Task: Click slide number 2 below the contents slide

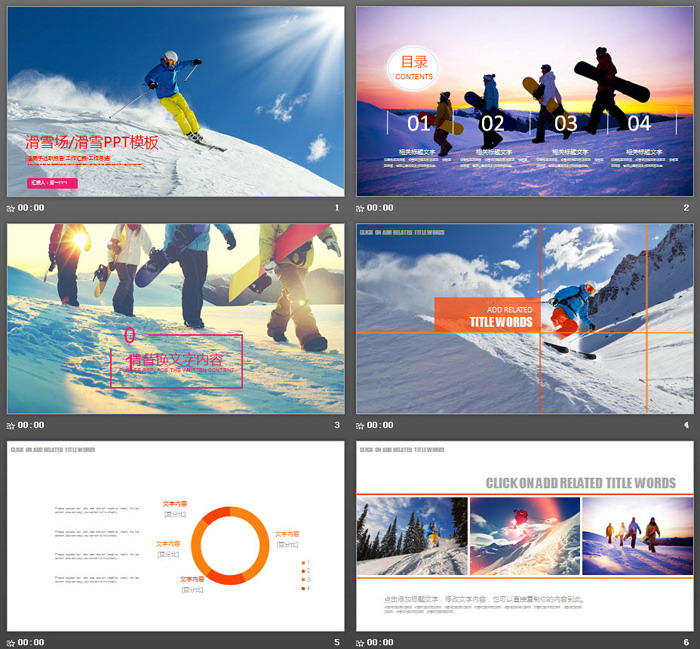Action: (686, 209)
